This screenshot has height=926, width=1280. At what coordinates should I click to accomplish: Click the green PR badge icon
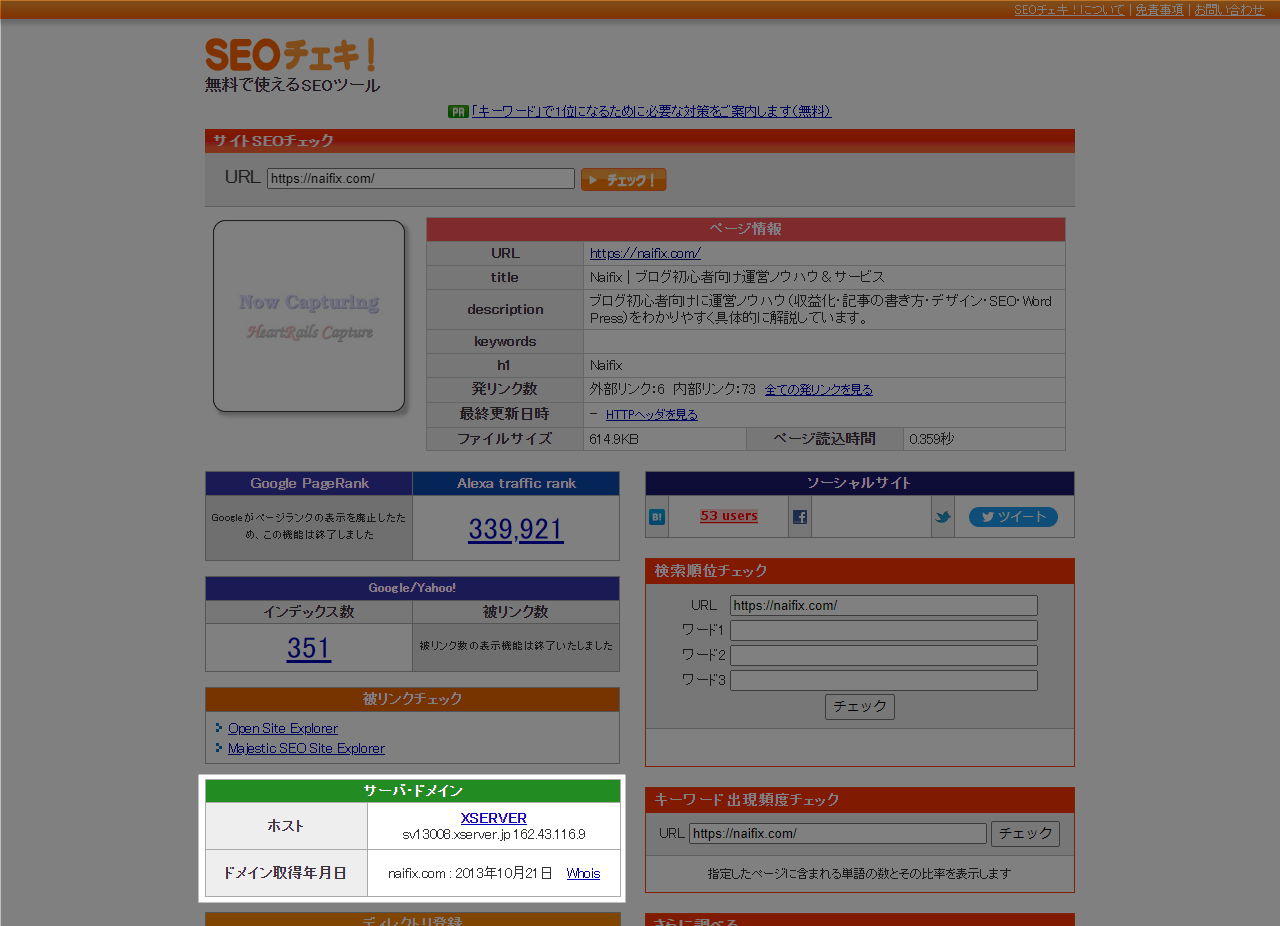click(x=458, y=112)
